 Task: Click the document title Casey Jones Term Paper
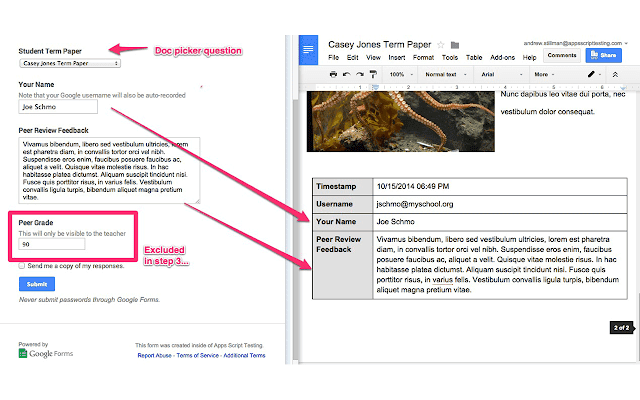click(x=380, y=44)
